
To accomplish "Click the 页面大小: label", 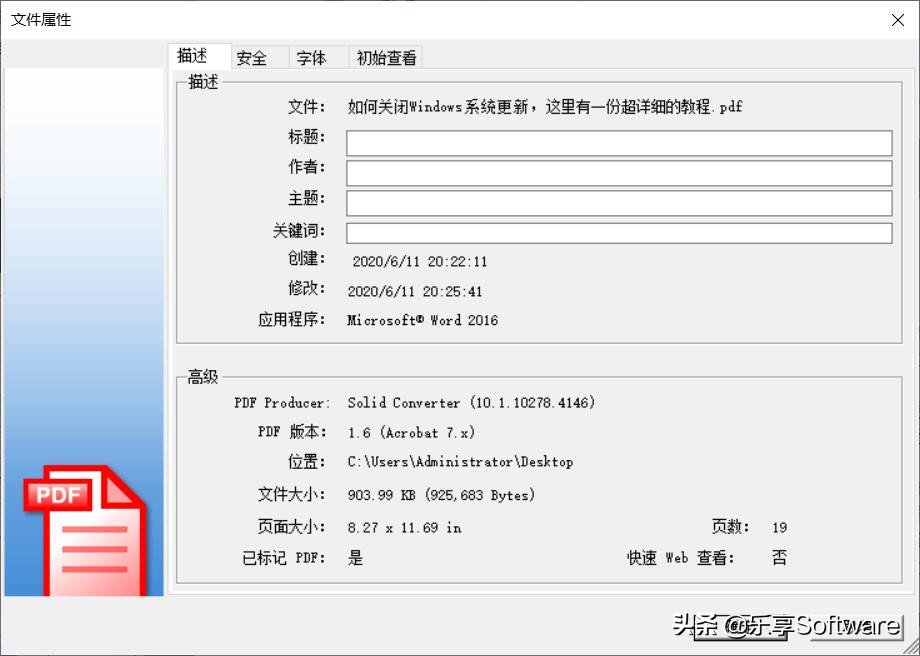I will 292,527.
